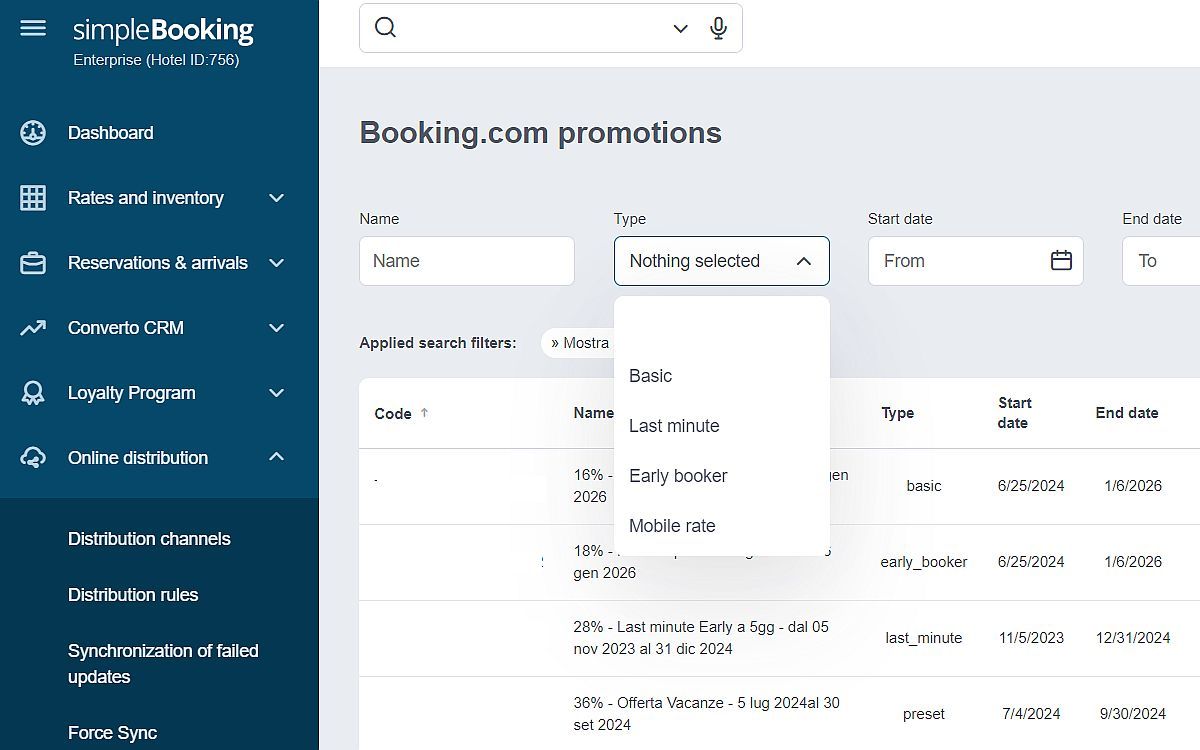Open Distribution channels page
The height and width of the screenshot is (750, 1200).
[149, 539]
